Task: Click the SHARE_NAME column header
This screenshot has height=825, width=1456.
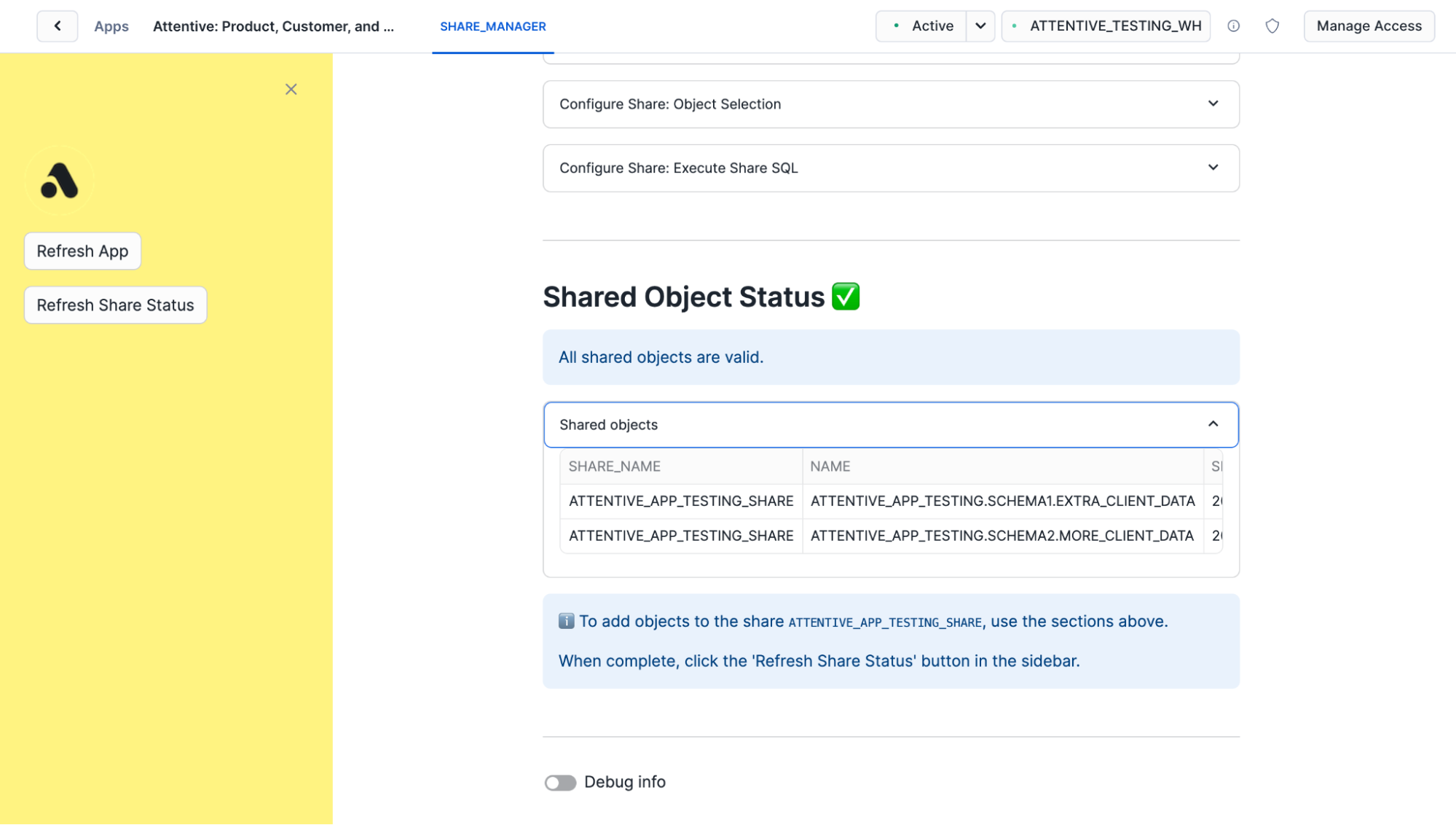Action: click(x=682, y=466)
